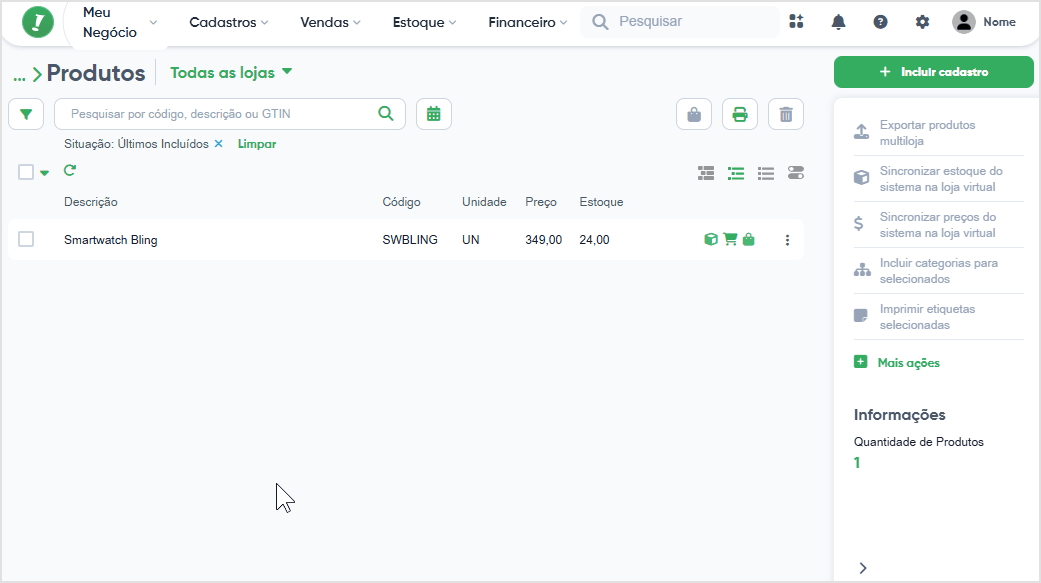The image size is (1041, 583).
Task: Open the calendar date filter
Action: 433,114
